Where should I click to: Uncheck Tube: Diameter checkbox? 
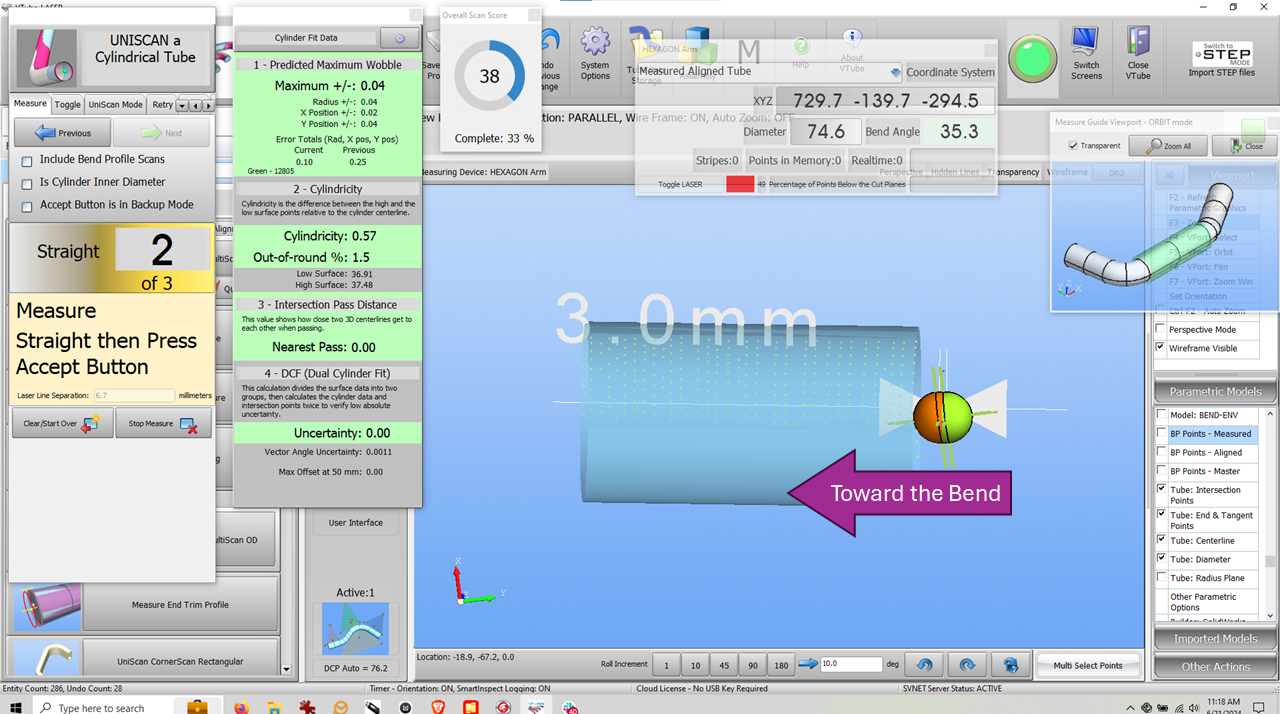pos(1160,559)
